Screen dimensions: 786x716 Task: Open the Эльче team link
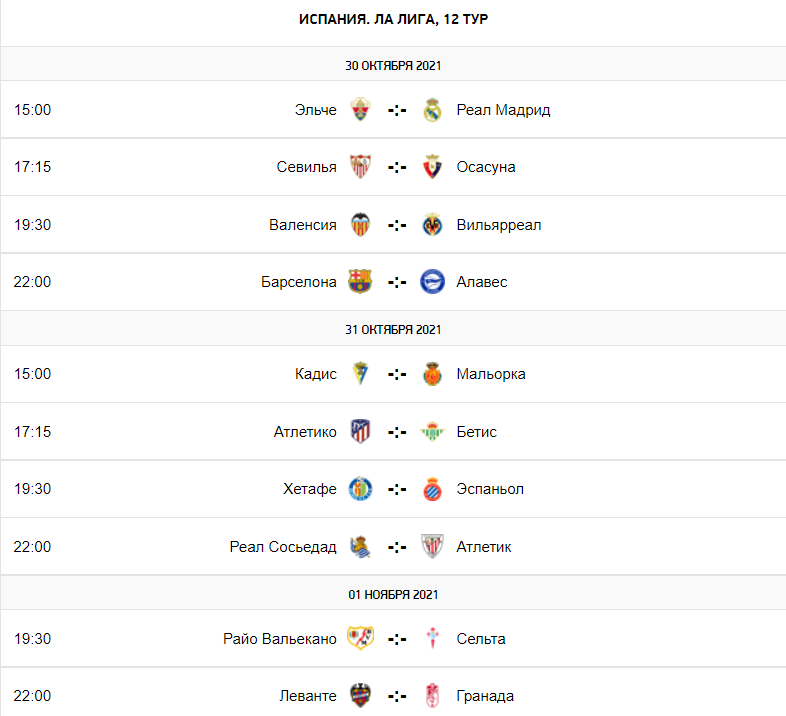[316, 110]
